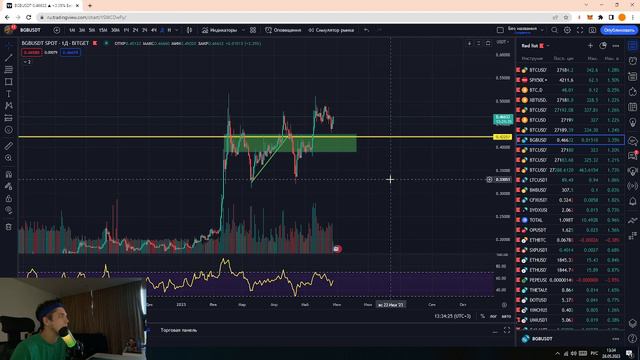Select the crosshair cursor tool
This screenshot has width=640, height=360.
(9, 46)
